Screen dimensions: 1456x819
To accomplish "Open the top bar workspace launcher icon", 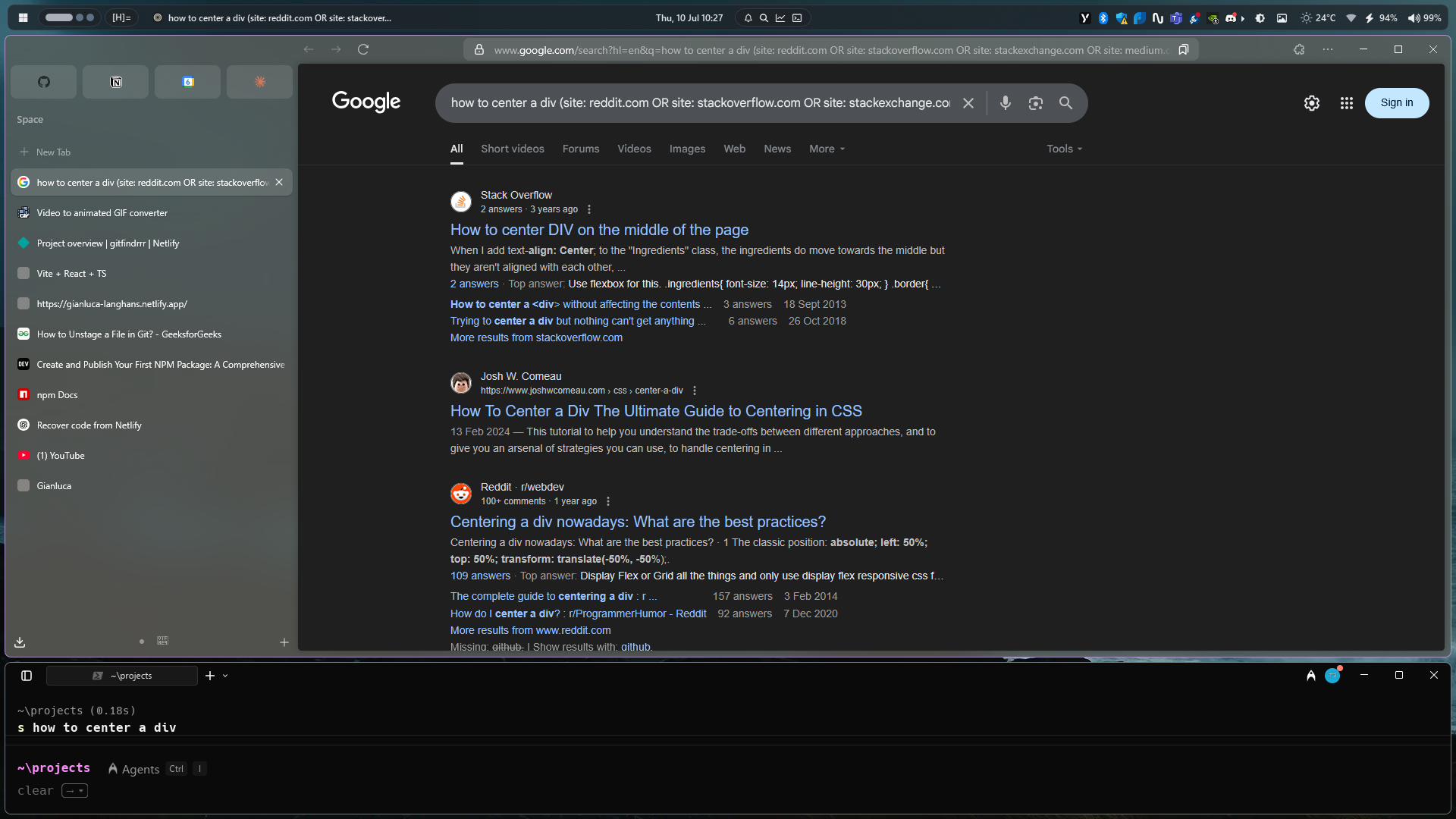I will [24, 18].
